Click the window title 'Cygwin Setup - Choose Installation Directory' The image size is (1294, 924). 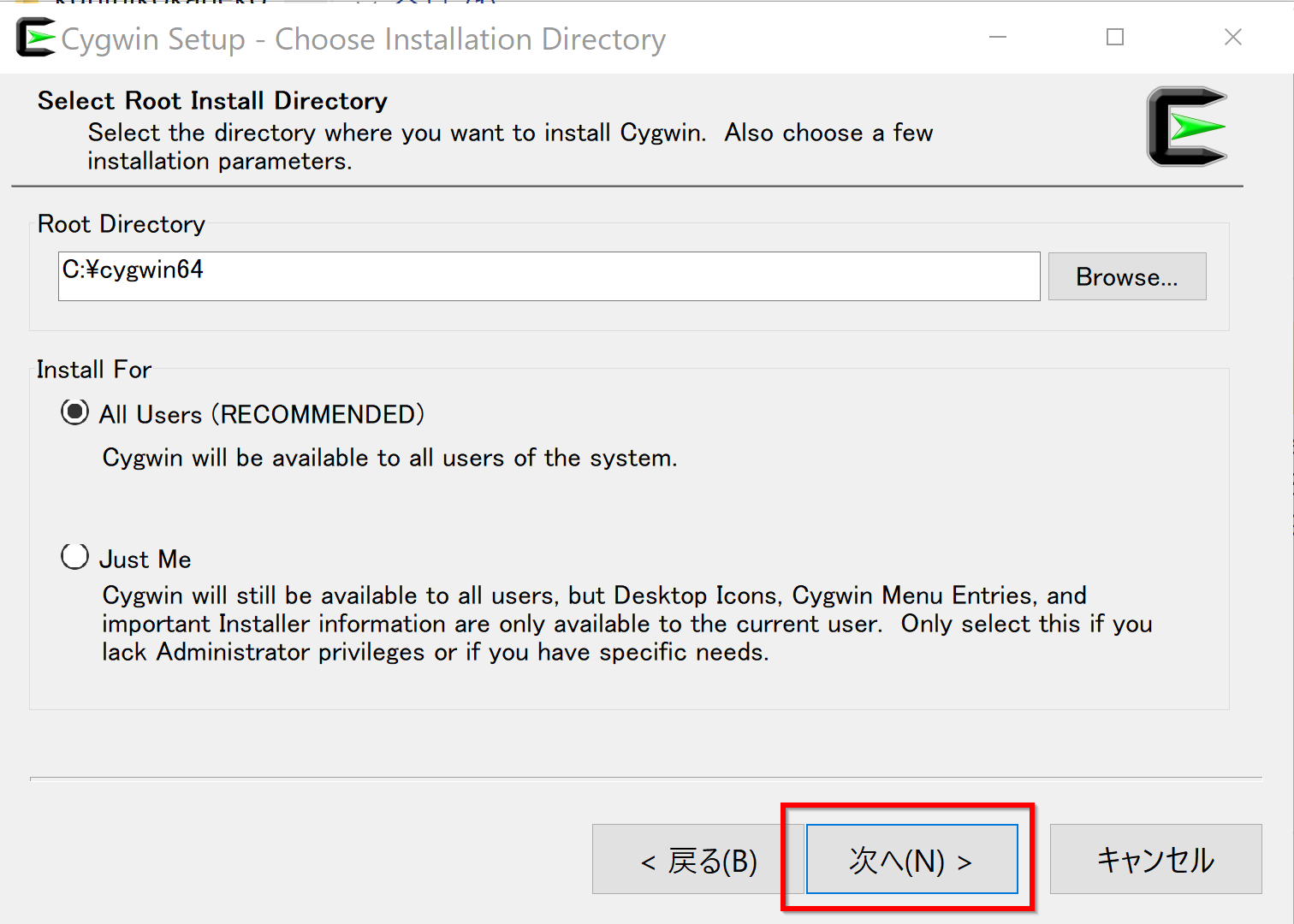364,39
